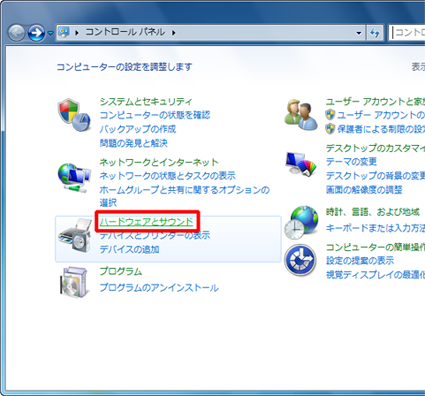
Task: Open ユーザー アカウント category heading link
Action: point(375,101)
